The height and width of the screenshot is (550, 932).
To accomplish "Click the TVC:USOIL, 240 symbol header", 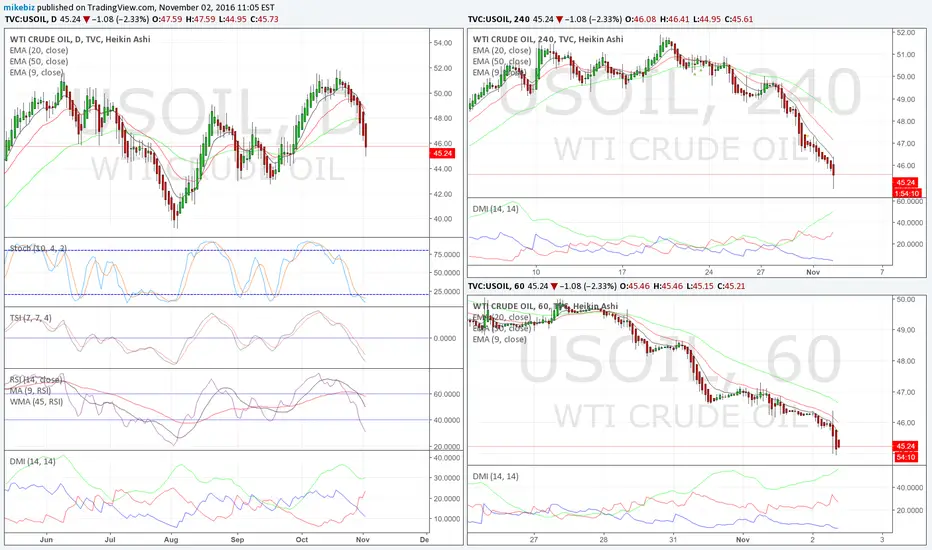I will coord(499,19).
